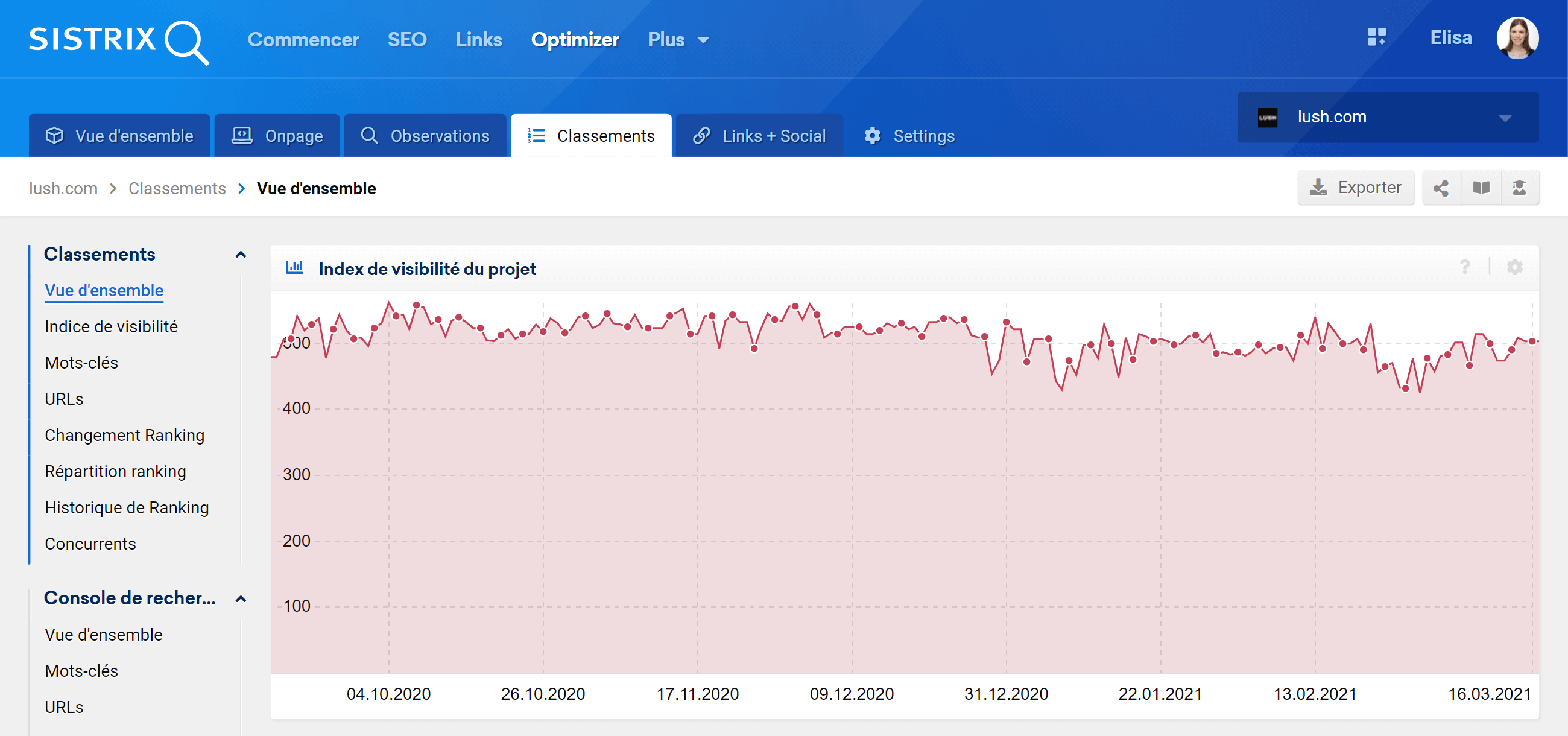Viewport: 1568px width, 736px height.
Task: Click Classements in the breadcrumb
Action: click(x=177, y=188)
